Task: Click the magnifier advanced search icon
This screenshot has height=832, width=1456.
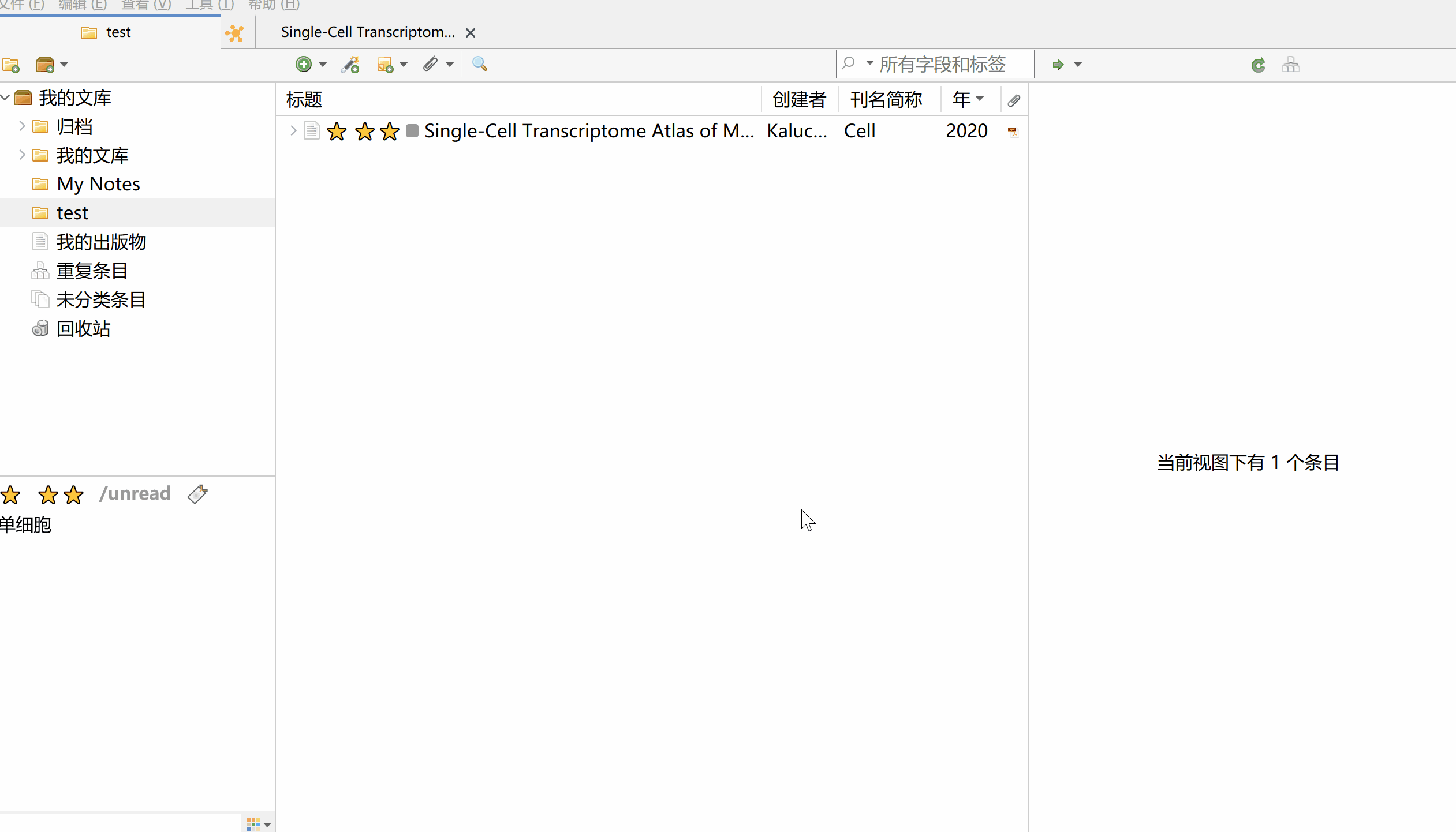Action: (x=479, y=64)
